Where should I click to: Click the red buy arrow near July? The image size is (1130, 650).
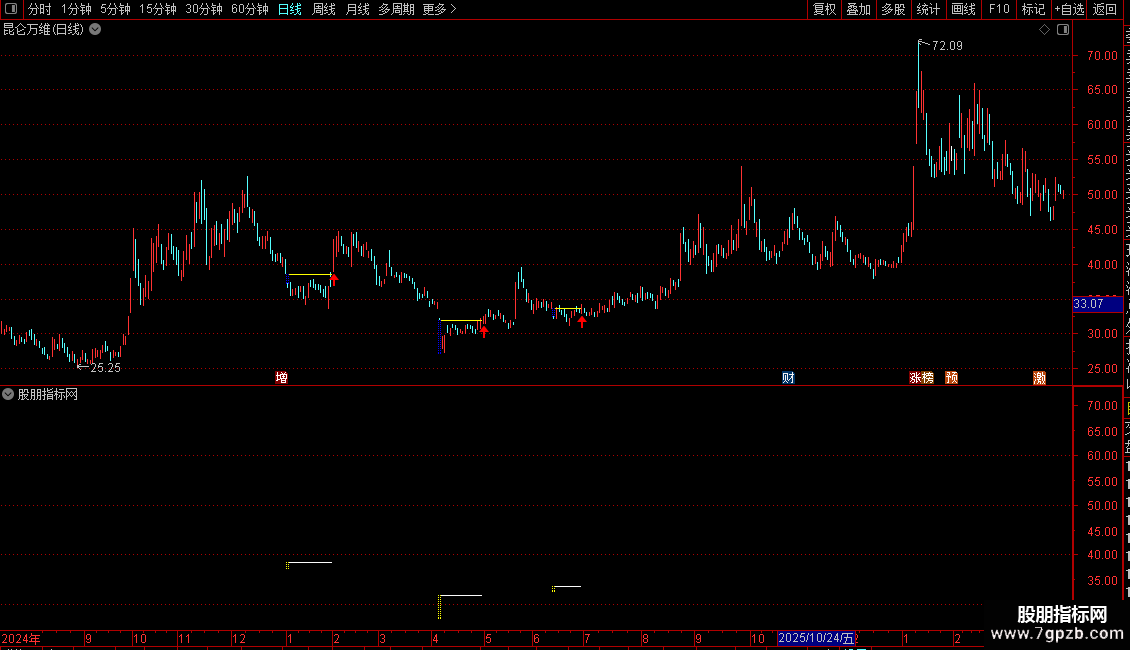point(582,321)
